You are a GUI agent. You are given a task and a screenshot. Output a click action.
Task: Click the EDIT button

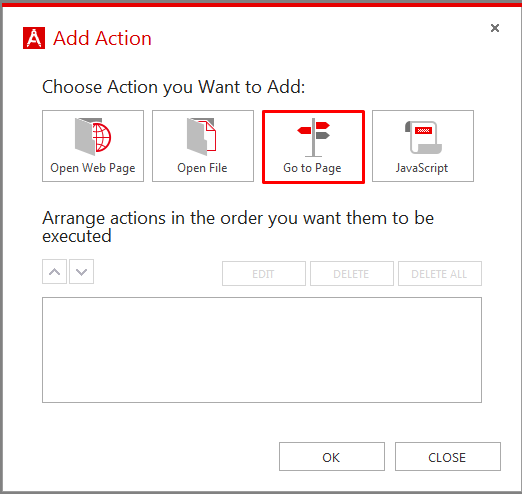(x=264, y=274)
